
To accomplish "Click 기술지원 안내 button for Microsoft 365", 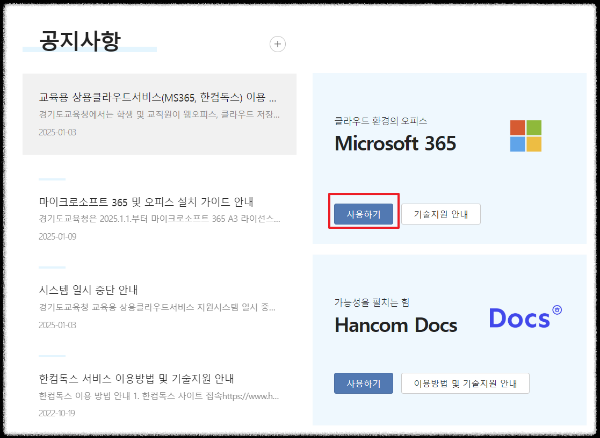I will tap(441, 214).
